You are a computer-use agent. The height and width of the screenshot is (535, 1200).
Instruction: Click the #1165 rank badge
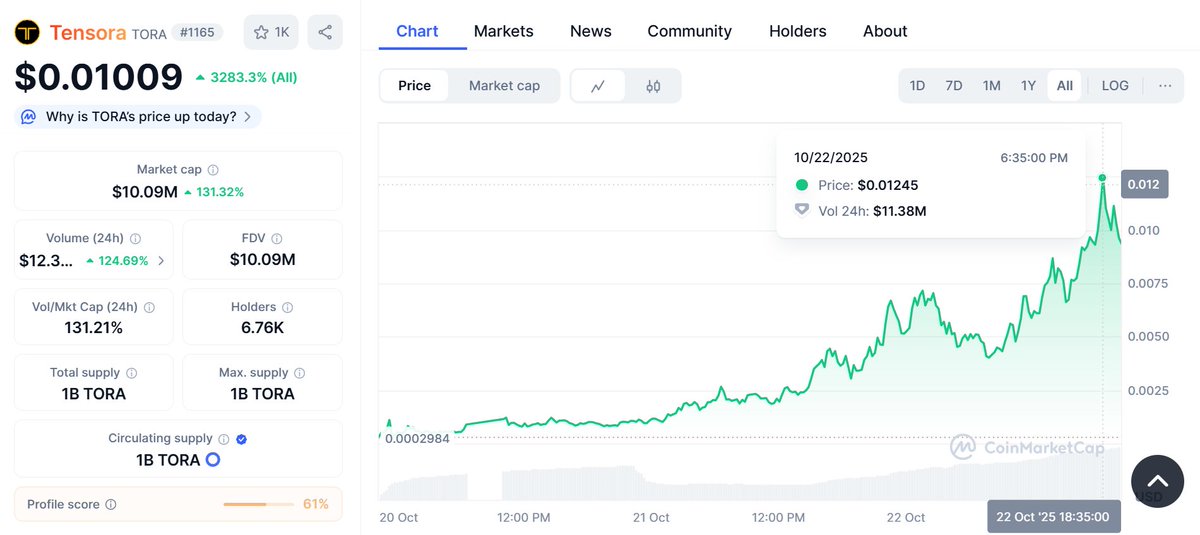[x=195, y=33]
